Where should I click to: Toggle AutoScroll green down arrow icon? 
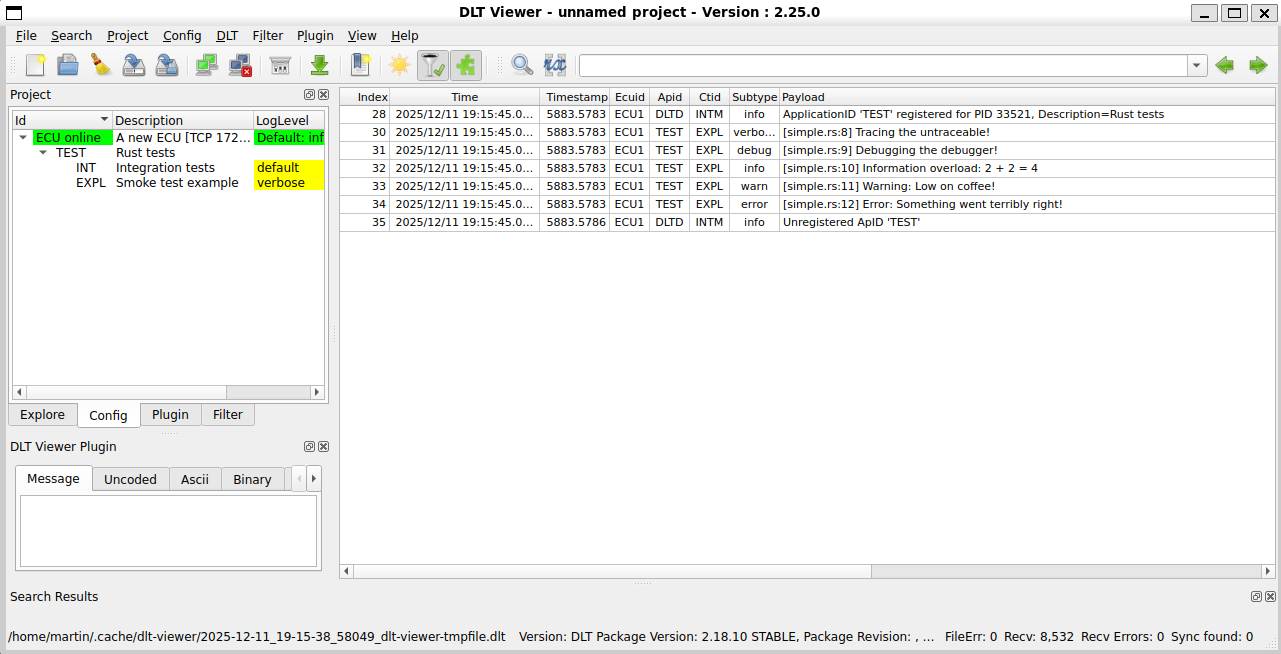pyautogui.click(x=320, y=66)
